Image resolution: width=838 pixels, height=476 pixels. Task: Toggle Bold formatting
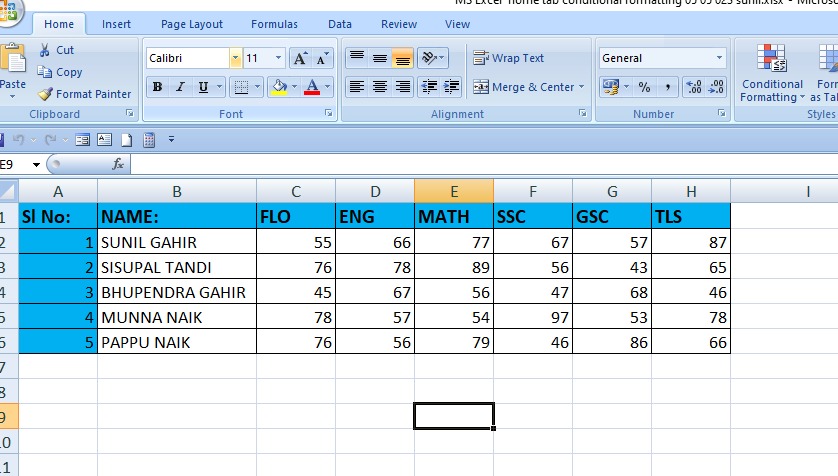(157, 87)
